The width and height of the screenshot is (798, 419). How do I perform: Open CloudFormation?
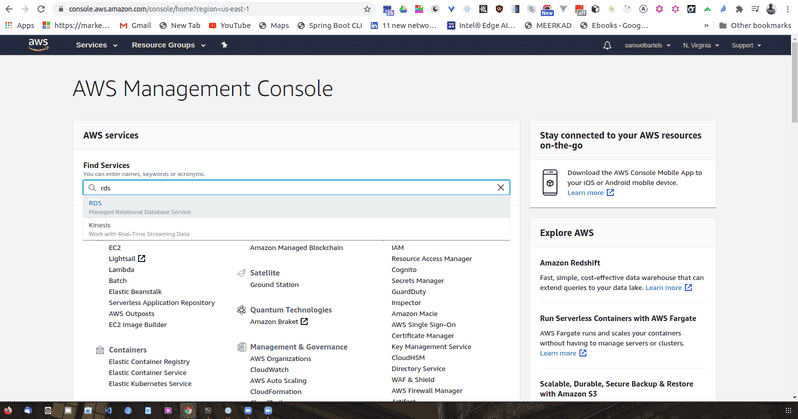coord(275,392)
